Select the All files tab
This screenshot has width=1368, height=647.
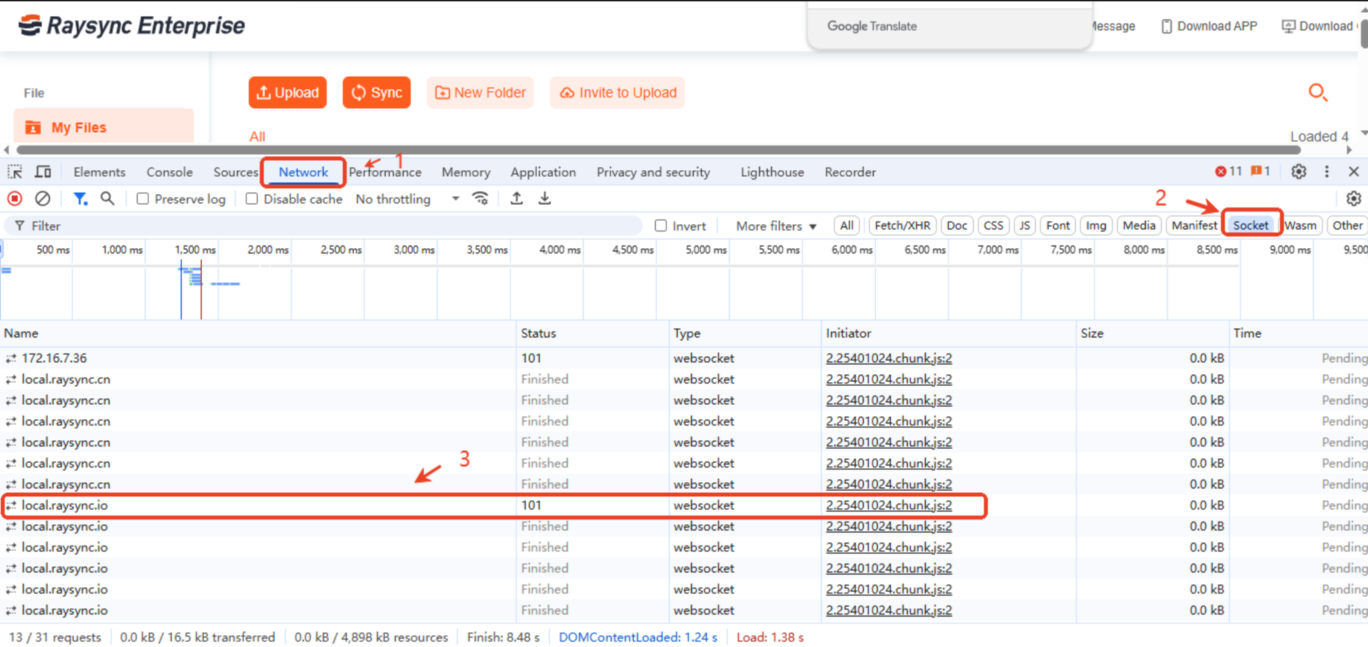click(257, 137)
